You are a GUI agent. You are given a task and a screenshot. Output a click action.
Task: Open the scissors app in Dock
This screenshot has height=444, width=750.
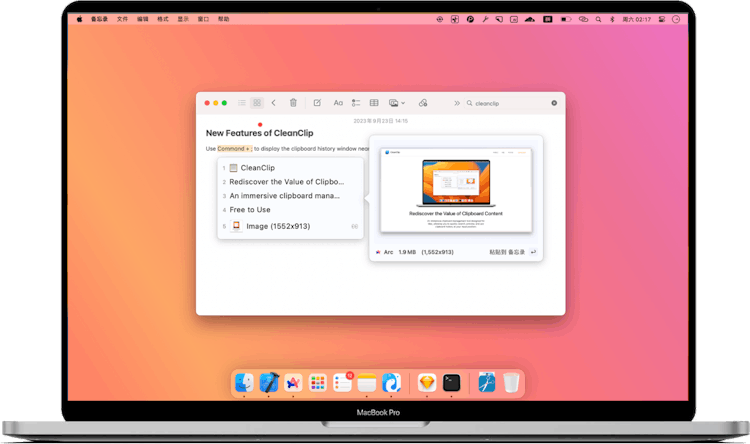[x=487, y=383]
